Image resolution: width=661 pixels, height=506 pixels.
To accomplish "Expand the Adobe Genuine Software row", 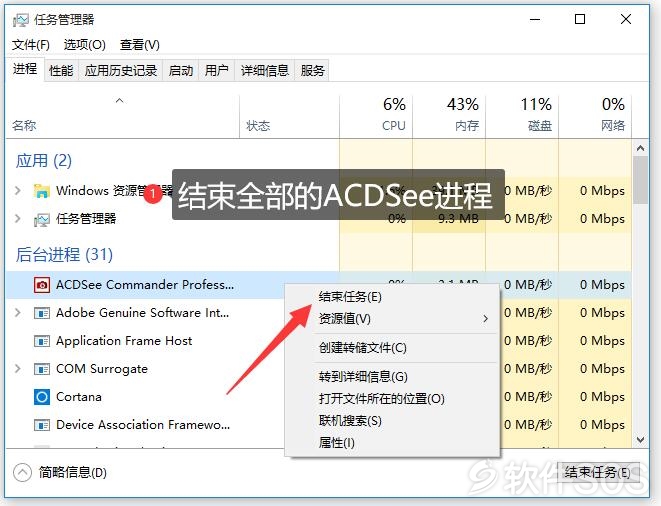I will coord(18,313).
